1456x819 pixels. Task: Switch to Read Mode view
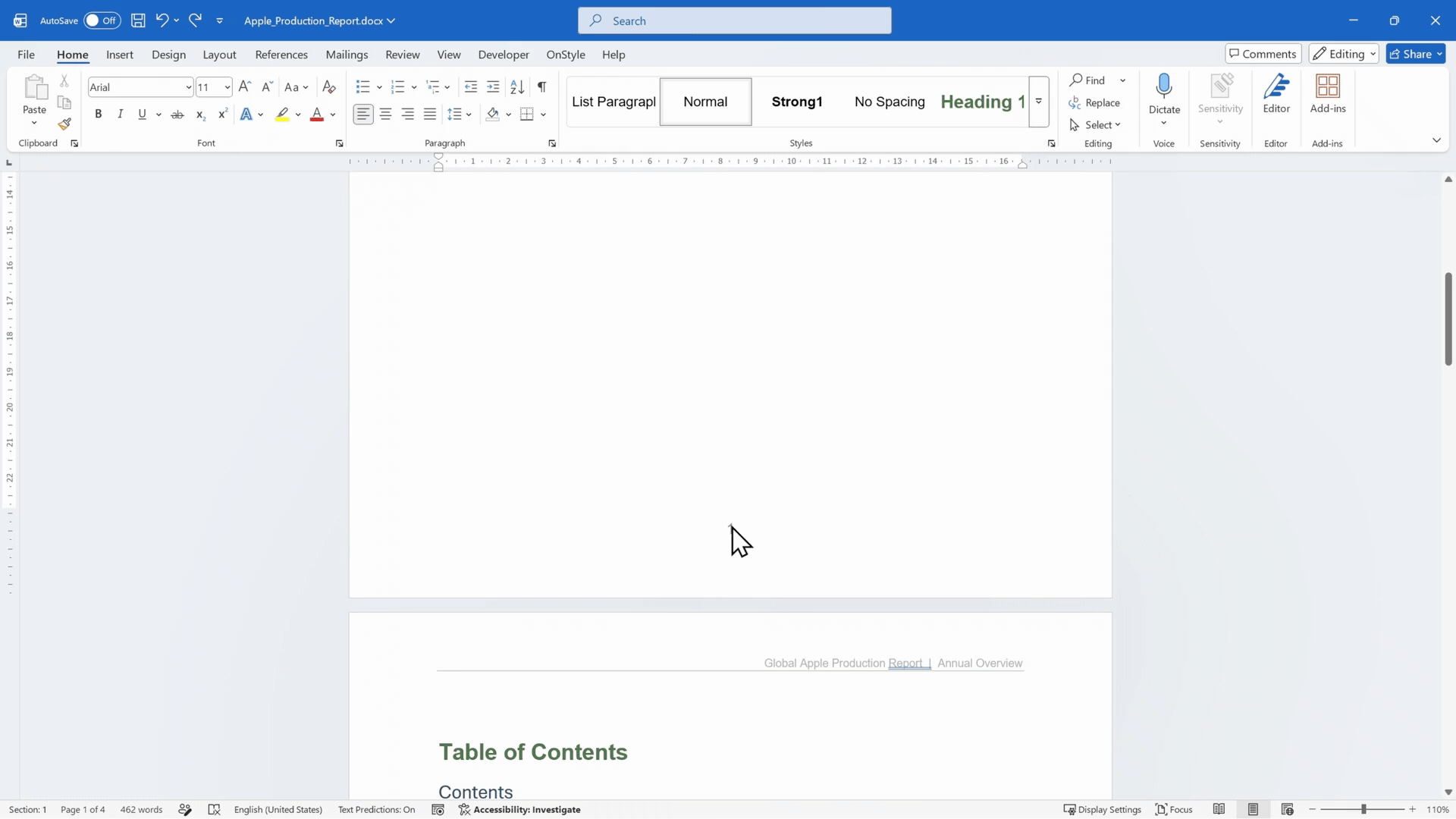click(1219, 809)
